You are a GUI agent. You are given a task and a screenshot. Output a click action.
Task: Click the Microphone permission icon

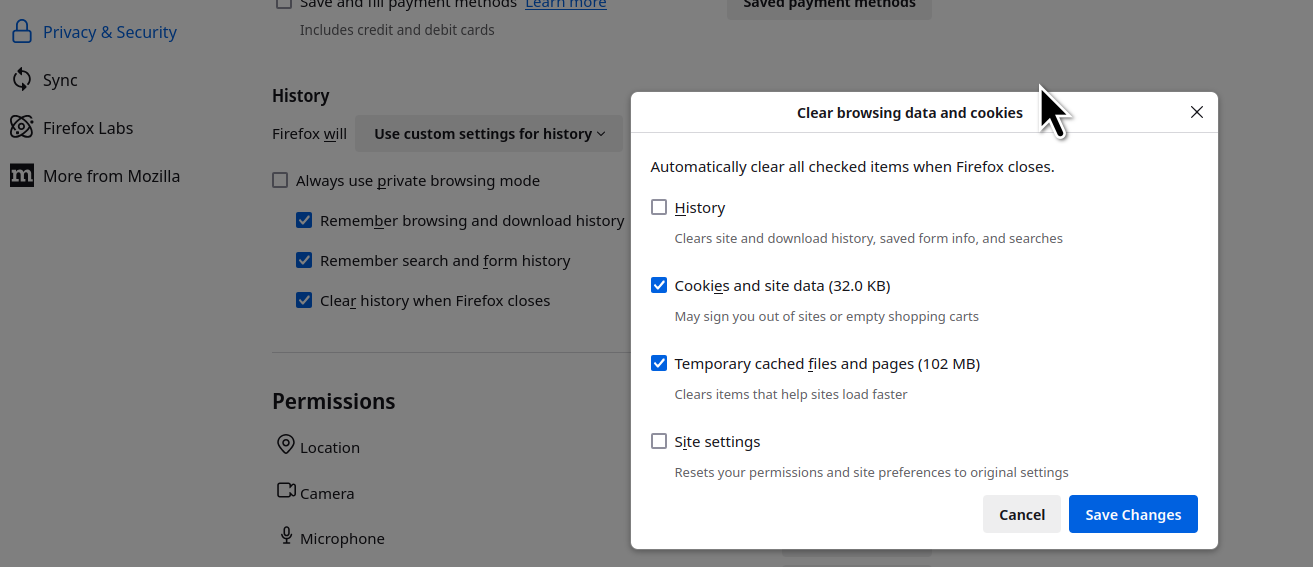(286, 537)
